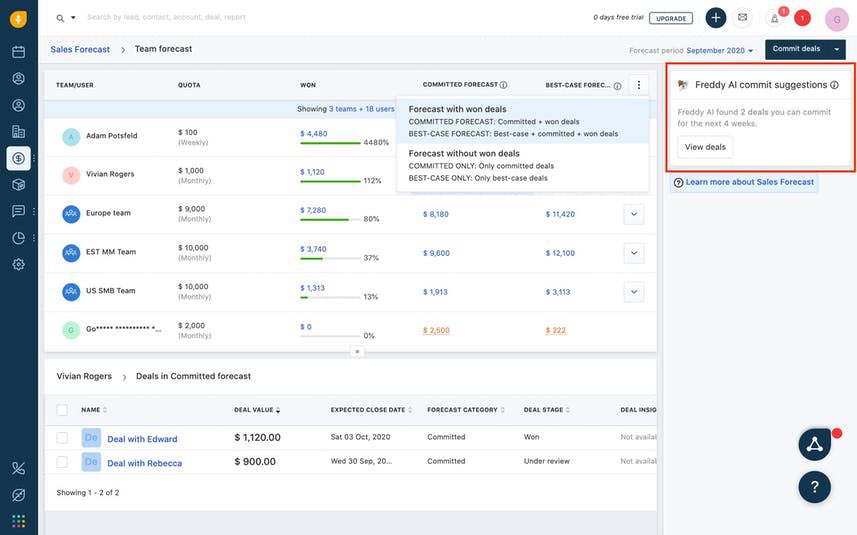Viewport: 857px width, 535px height.
Task: Expand the Europe team row
Action: [633, 214]
